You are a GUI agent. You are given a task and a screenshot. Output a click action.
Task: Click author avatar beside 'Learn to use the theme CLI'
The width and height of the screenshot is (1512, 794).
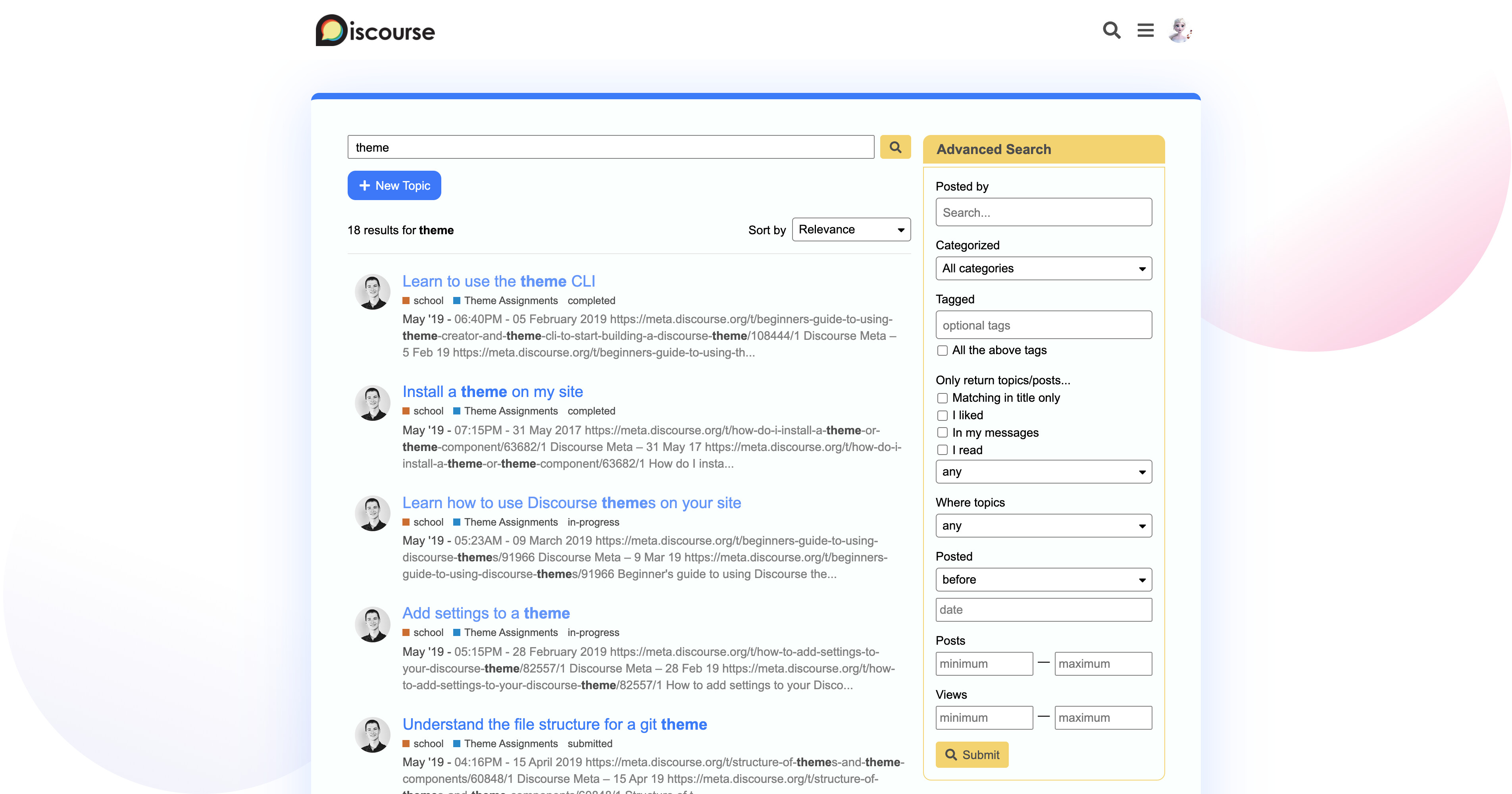372,292
